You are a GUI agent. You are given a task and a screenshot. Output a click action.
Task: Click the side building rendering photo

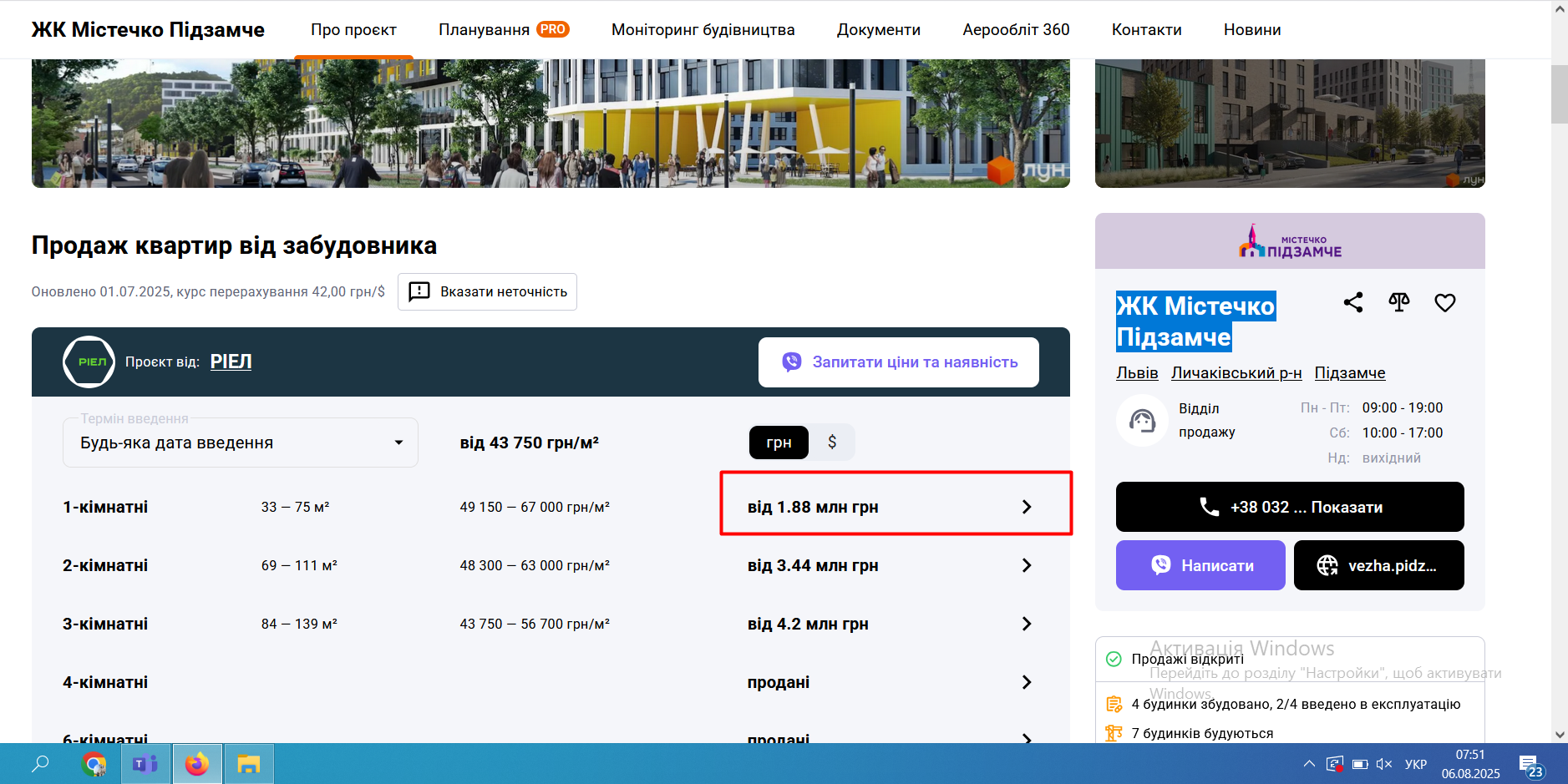[x=1290, y=124]
